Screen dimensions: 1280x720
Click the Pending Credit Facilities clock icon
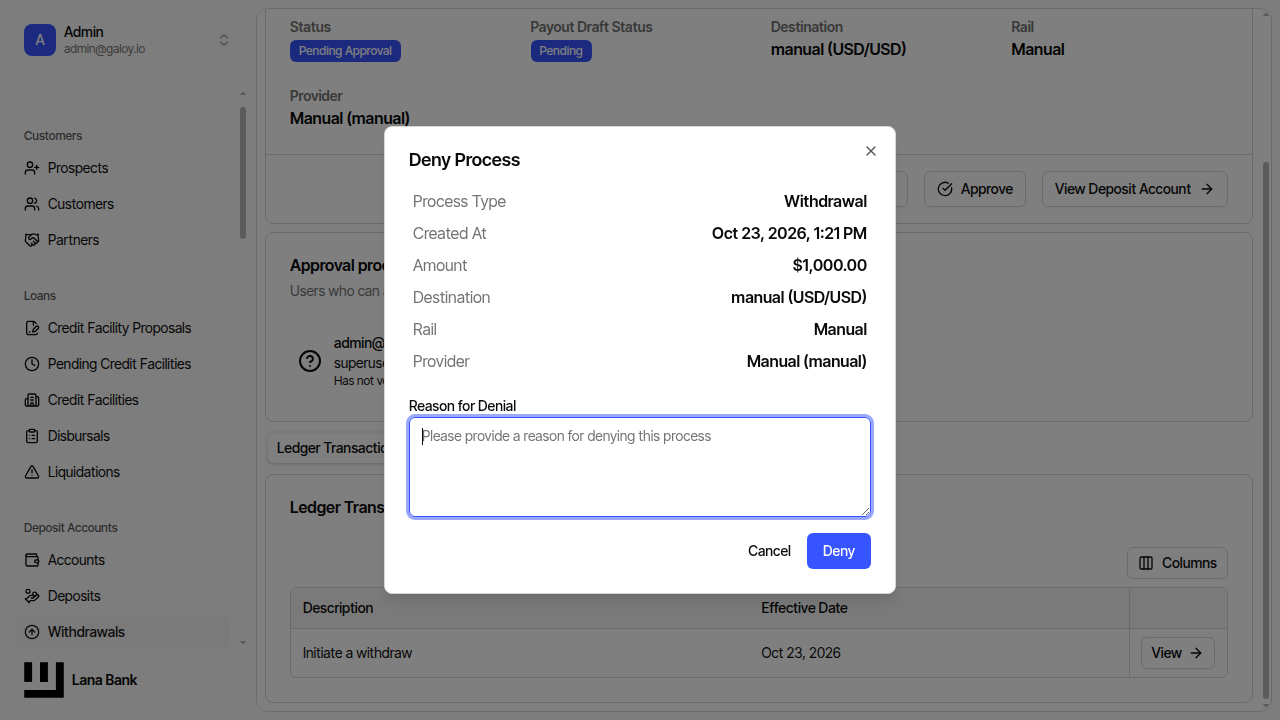[32, 364]
